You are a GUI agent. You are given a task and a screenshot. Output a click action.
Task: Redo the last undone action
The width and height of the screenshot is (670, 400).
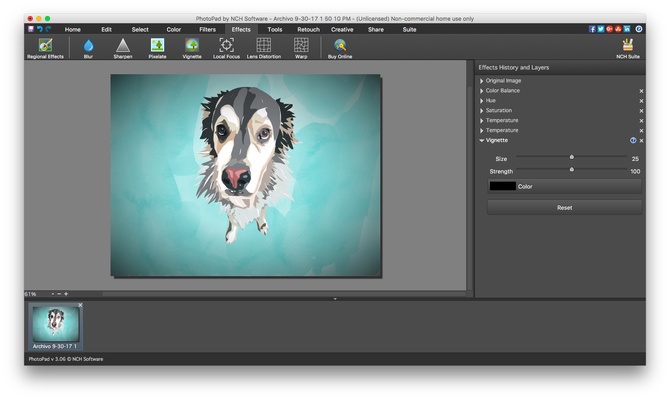[48, 29]
